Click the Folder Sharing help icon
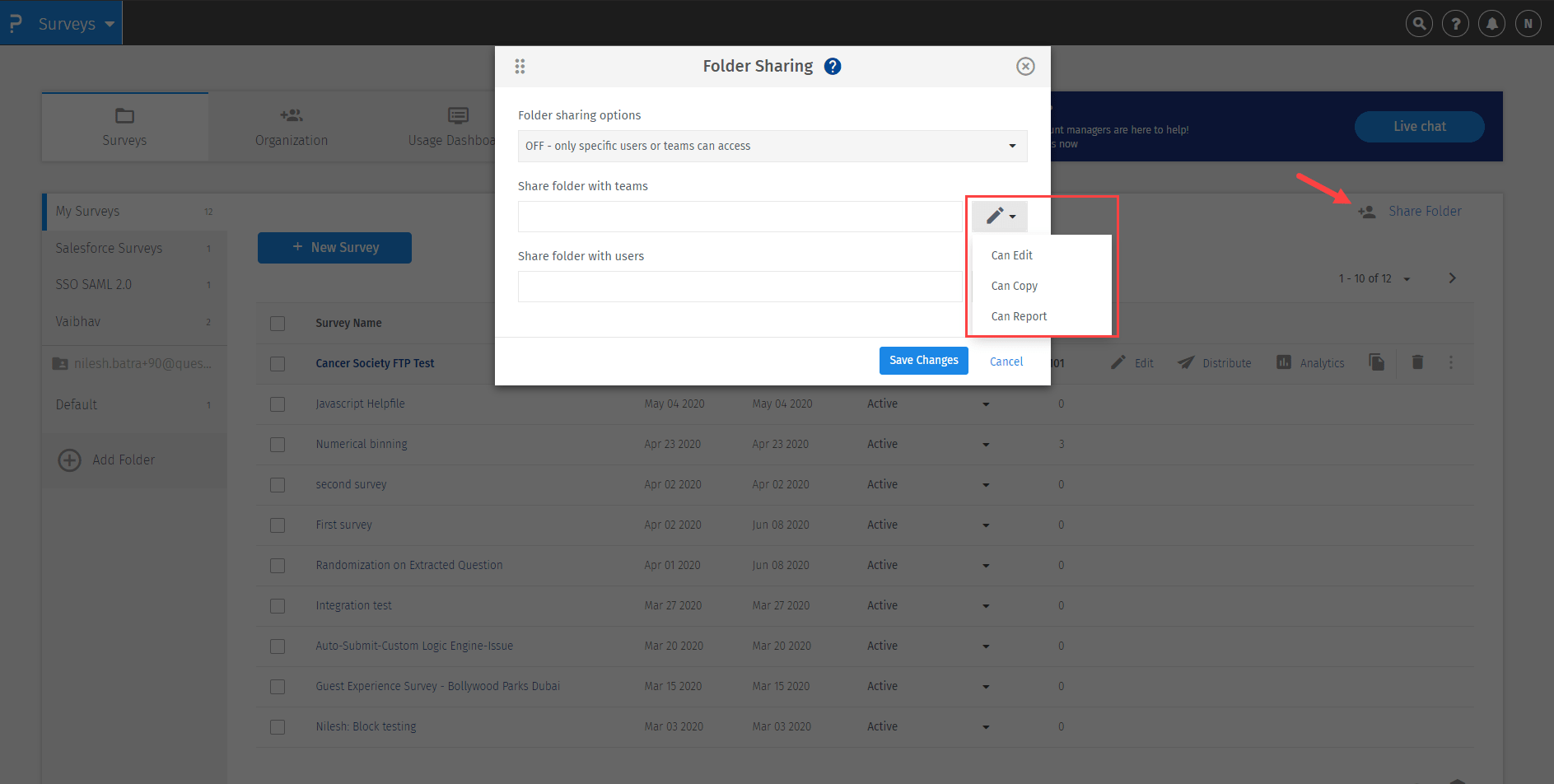 (x=833, y=67)
